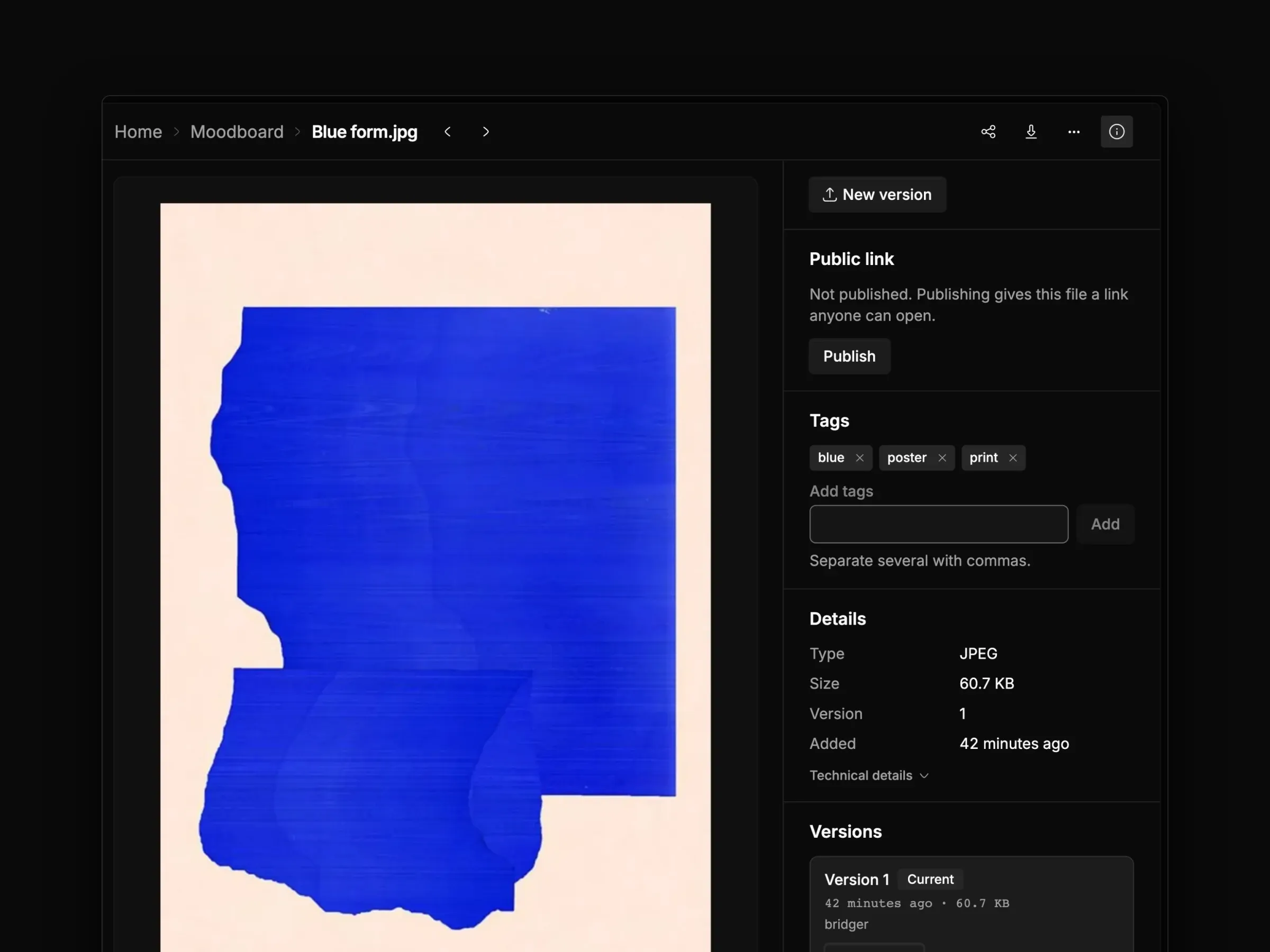Go to the previous file arrow
Image resolution: width=1270 pixels, height=952 pixels.
point(448,131)
